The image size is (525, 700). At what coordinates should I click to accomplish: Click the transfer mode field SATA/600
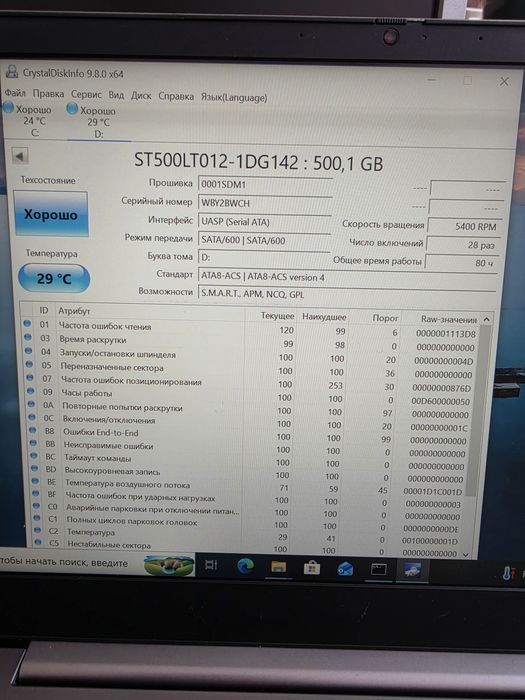tap(264, 240)
